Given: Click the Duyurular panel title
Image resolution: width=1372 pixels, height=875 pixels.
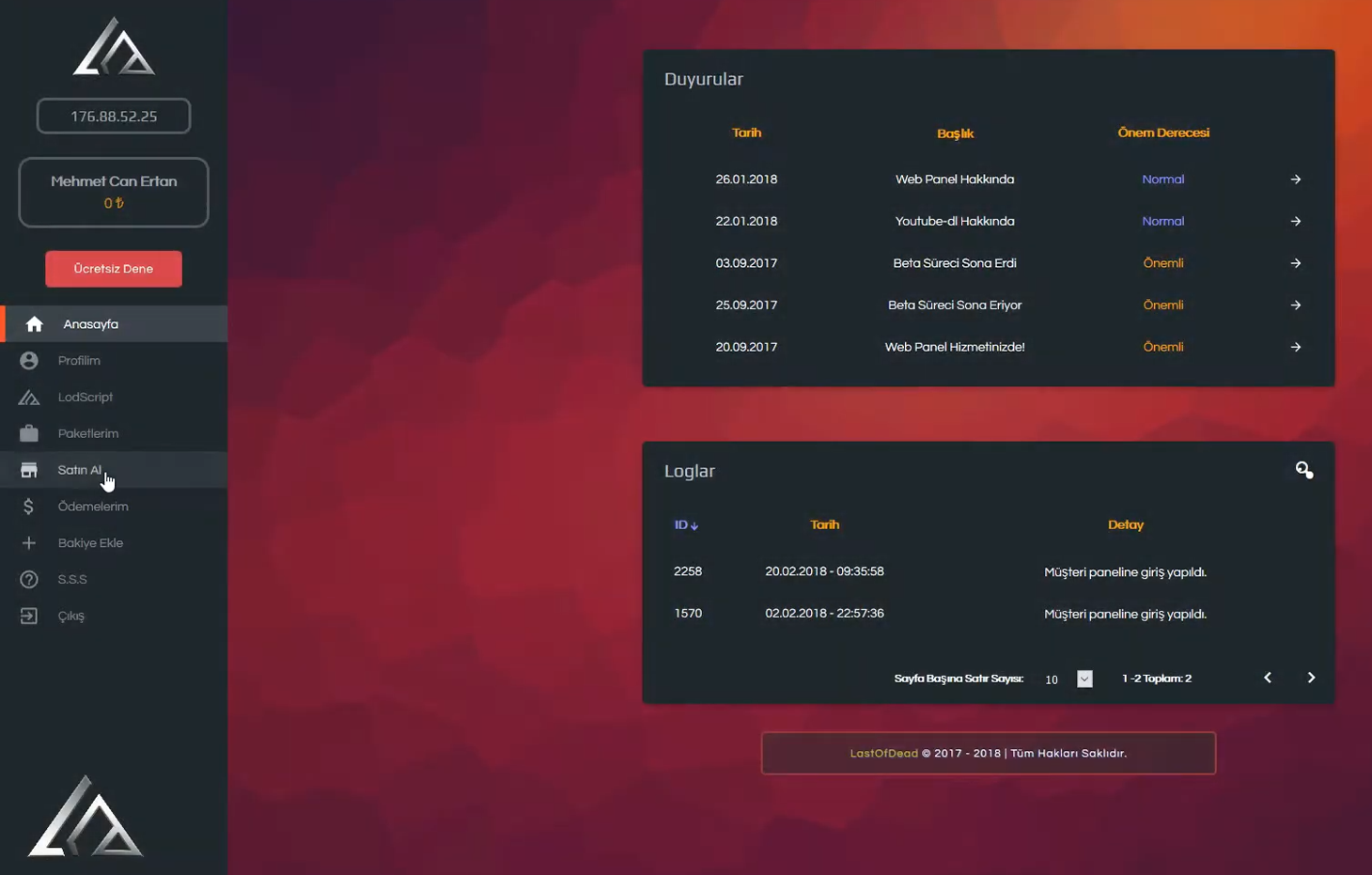Looking at the screenshot, I should pyautogui.click(x=704, y=79).
